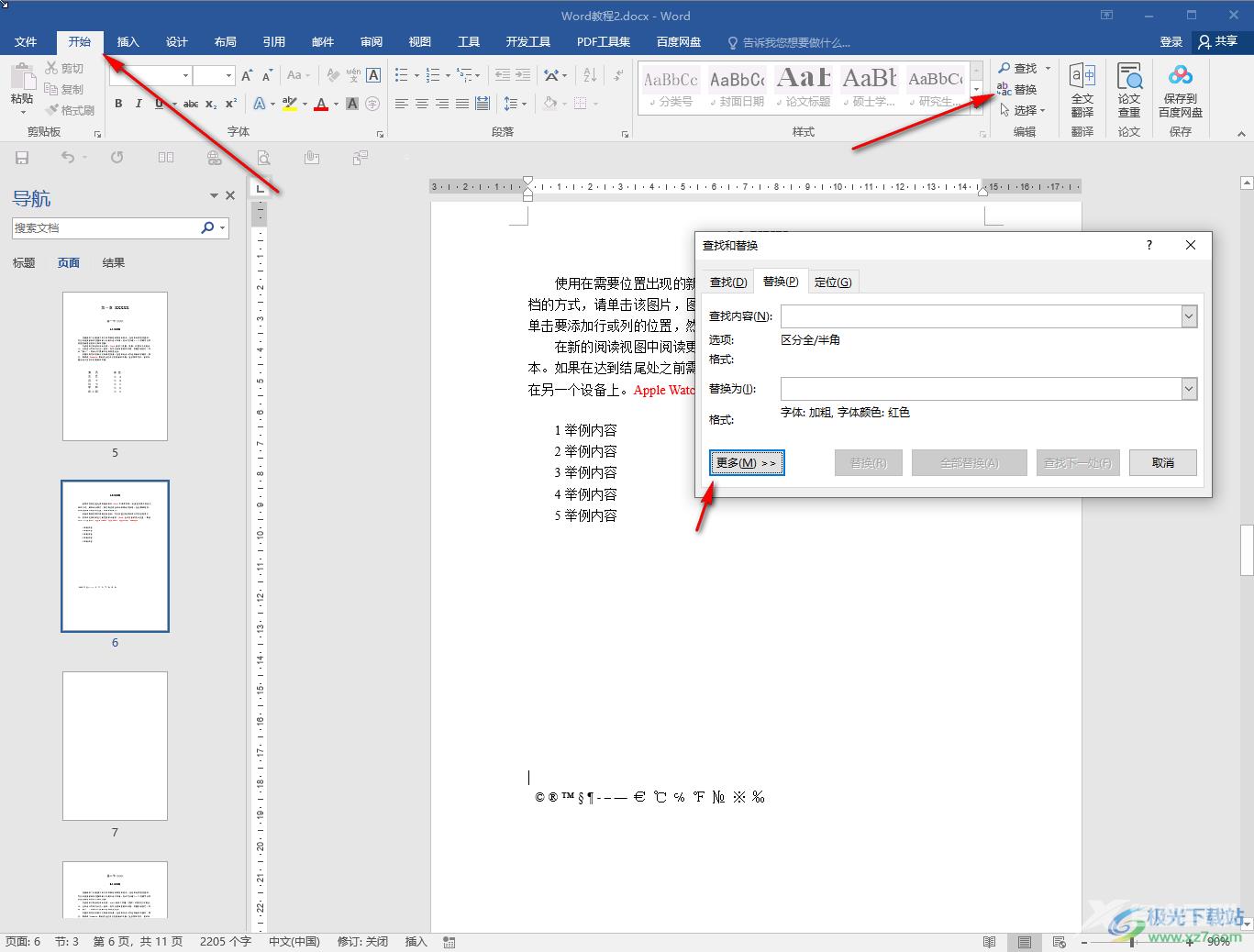The height and width of the screenshot is (952, 1254).
Task: Click the Shrink Font icon
Action: pos(267,75)
